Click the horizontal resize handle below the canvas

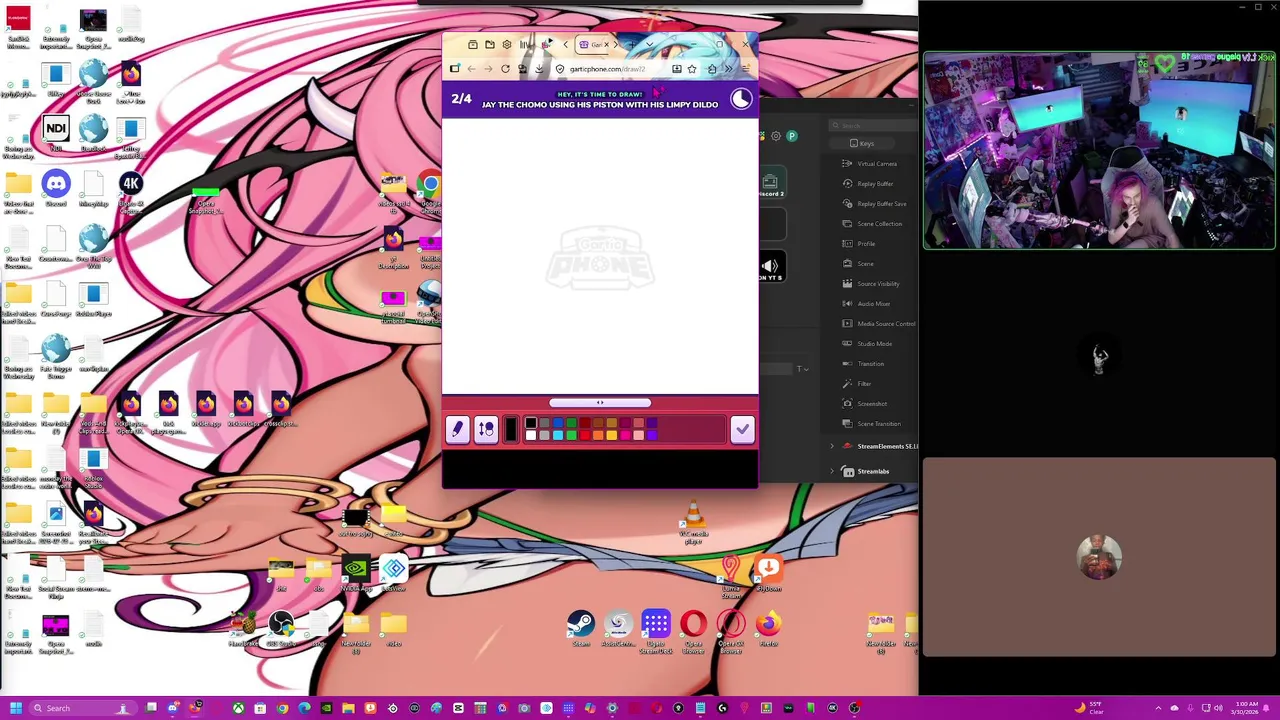(600, 403)
